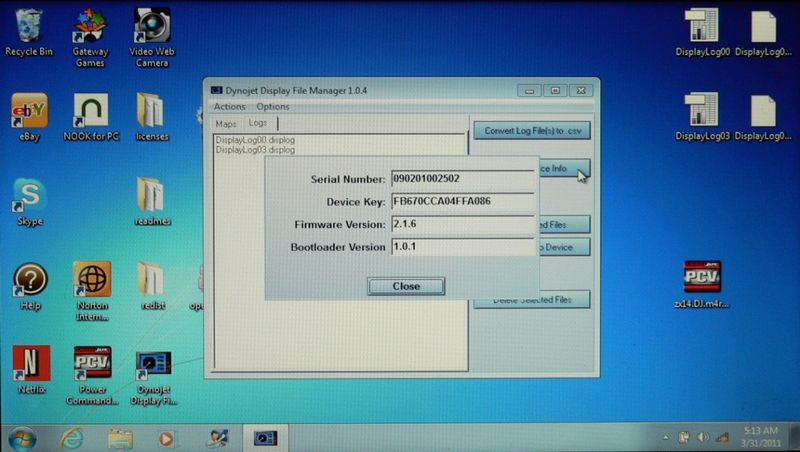The width and height of the screenshot is (800, 452).
Task: Open the Dynojet Display File Manager desktop shortcut
Action: point(153,364)
